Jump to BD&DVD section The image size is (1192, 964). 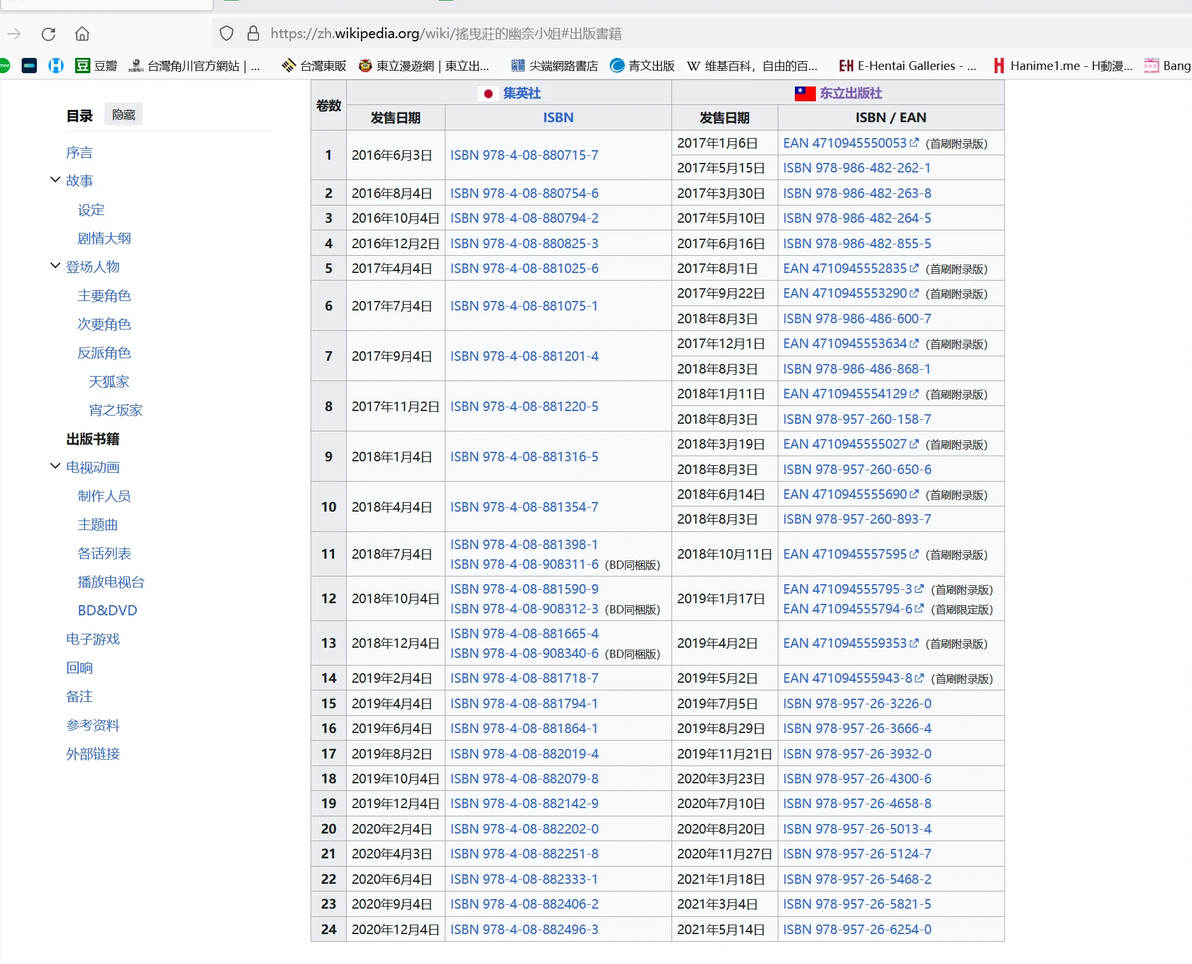pyautogui.click(x=107, y=610)
